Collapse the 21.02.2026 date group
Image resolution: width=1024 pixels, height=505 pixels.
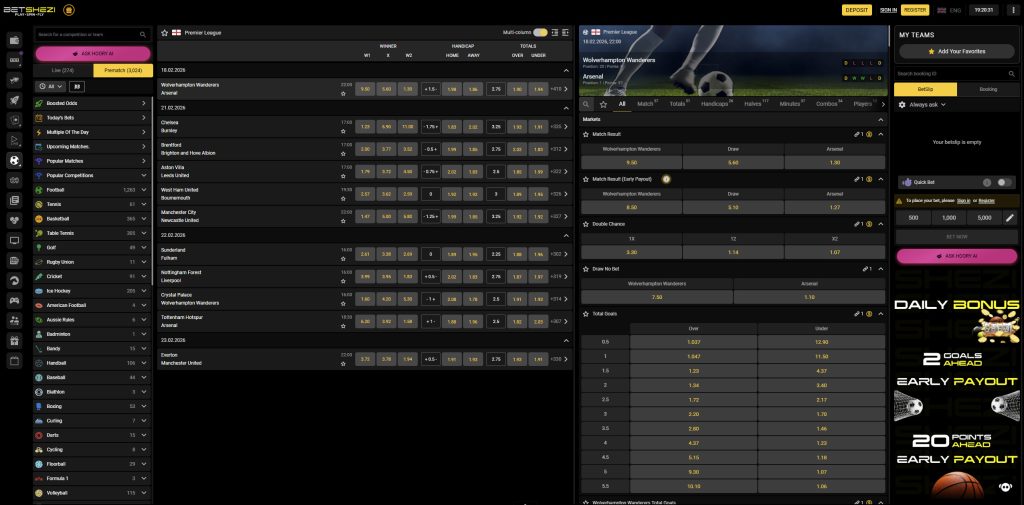[x=566, y=108]
